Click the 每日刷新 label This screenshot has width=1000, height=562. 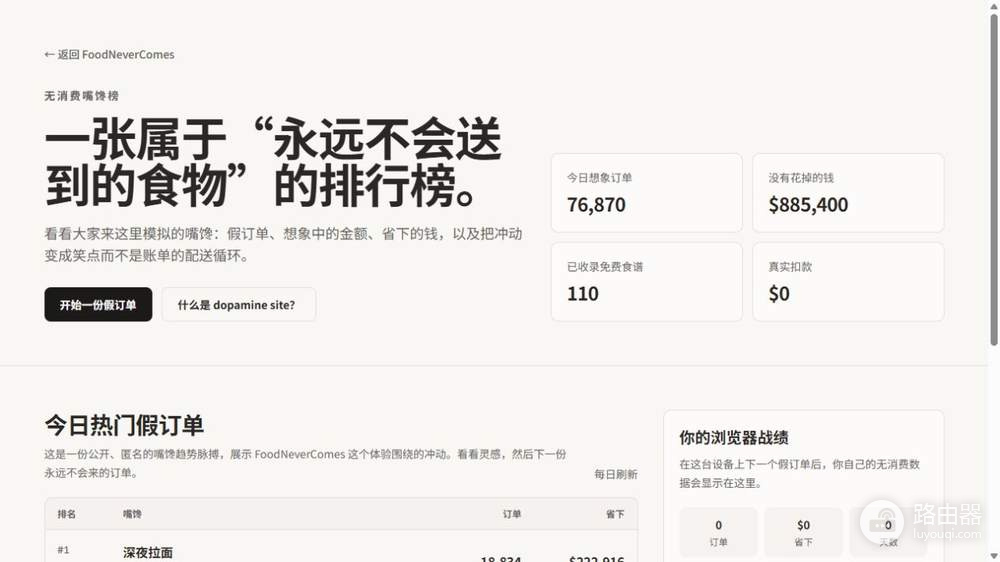(x=616, y=474)
